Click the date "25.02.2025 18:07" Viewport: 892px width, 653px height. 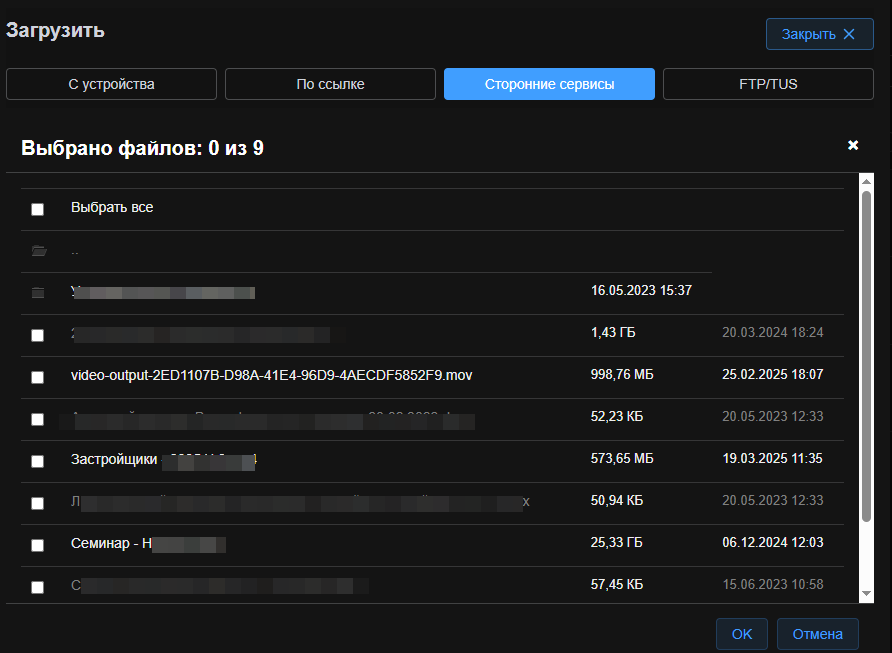[x=773, y=374]
